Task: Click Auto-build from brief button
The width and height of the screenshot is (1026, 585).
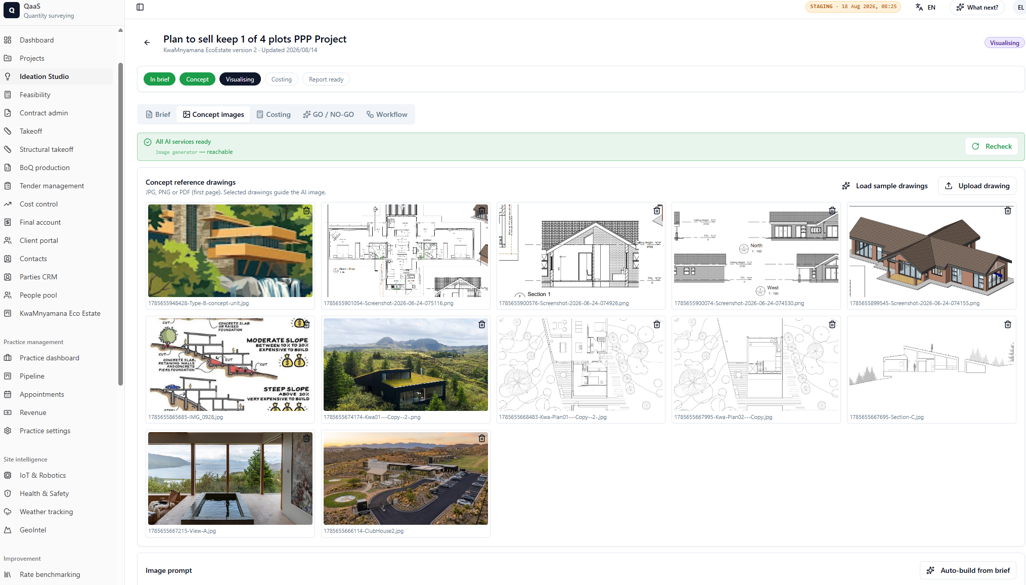Action: pyautogui.click(x=968, y=571)
